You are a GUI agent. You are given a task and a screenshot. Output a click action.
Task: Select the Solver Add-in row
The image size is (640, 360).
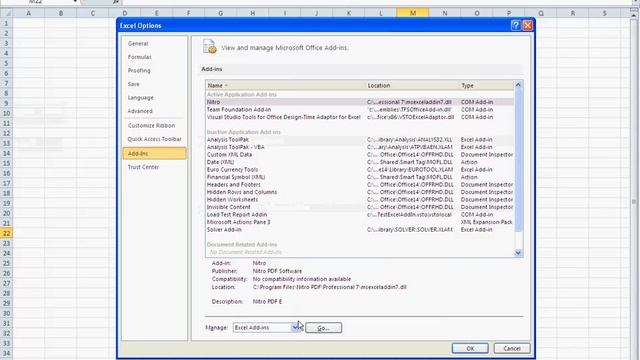coord(360,229)
